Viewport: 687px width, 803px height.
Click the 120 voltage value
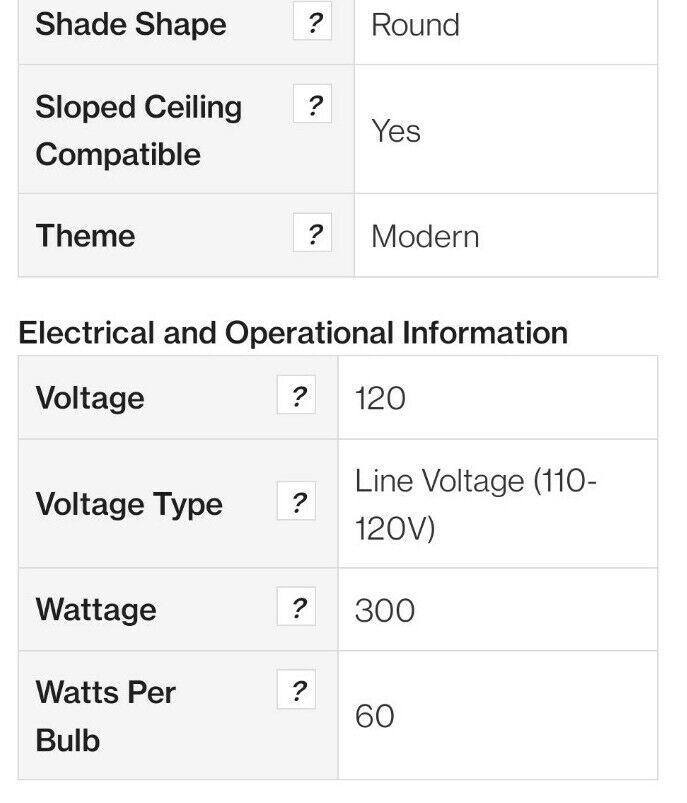380,398
